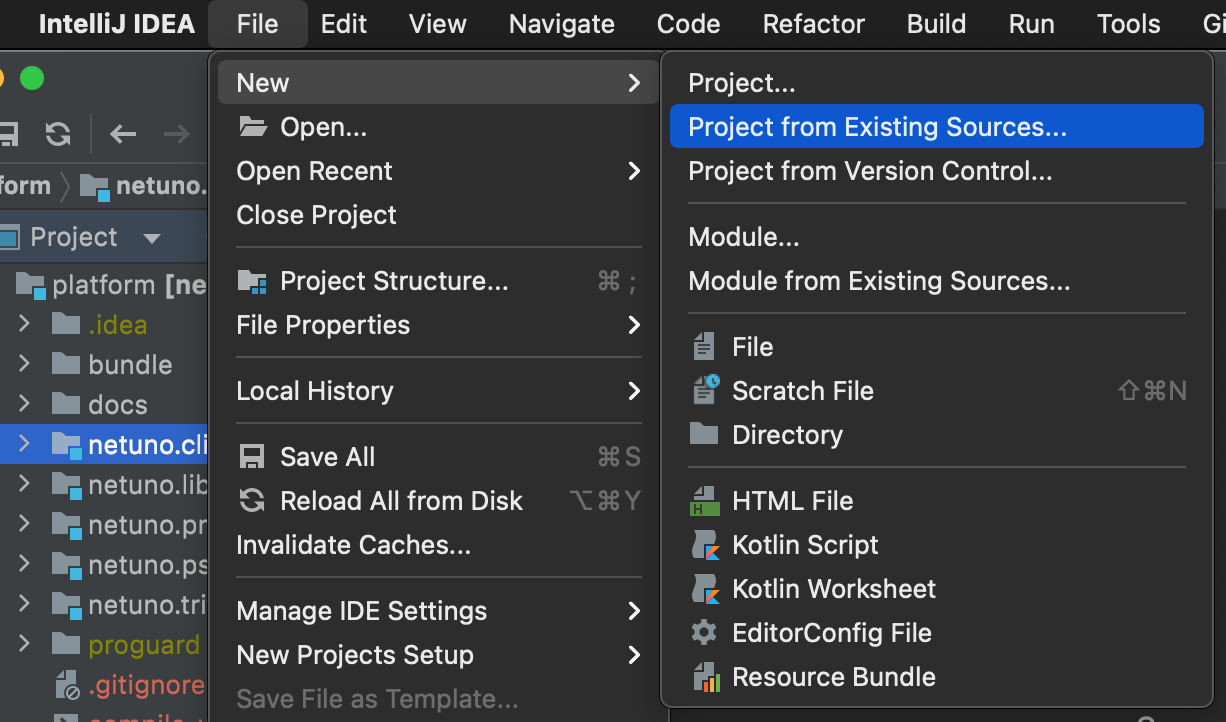Click the Save All disk icon
This screenshot has height=722, width=1226.
pos(252,457)
